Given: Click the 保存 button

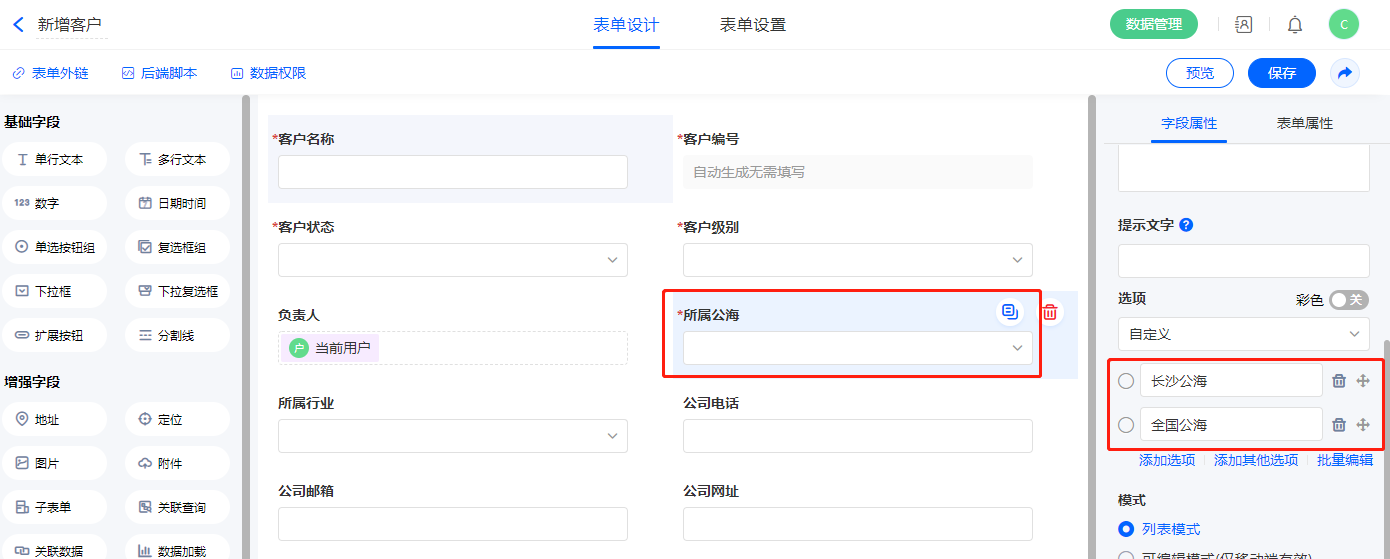Looking at the screenshot, I should [x=1281, y=73].
